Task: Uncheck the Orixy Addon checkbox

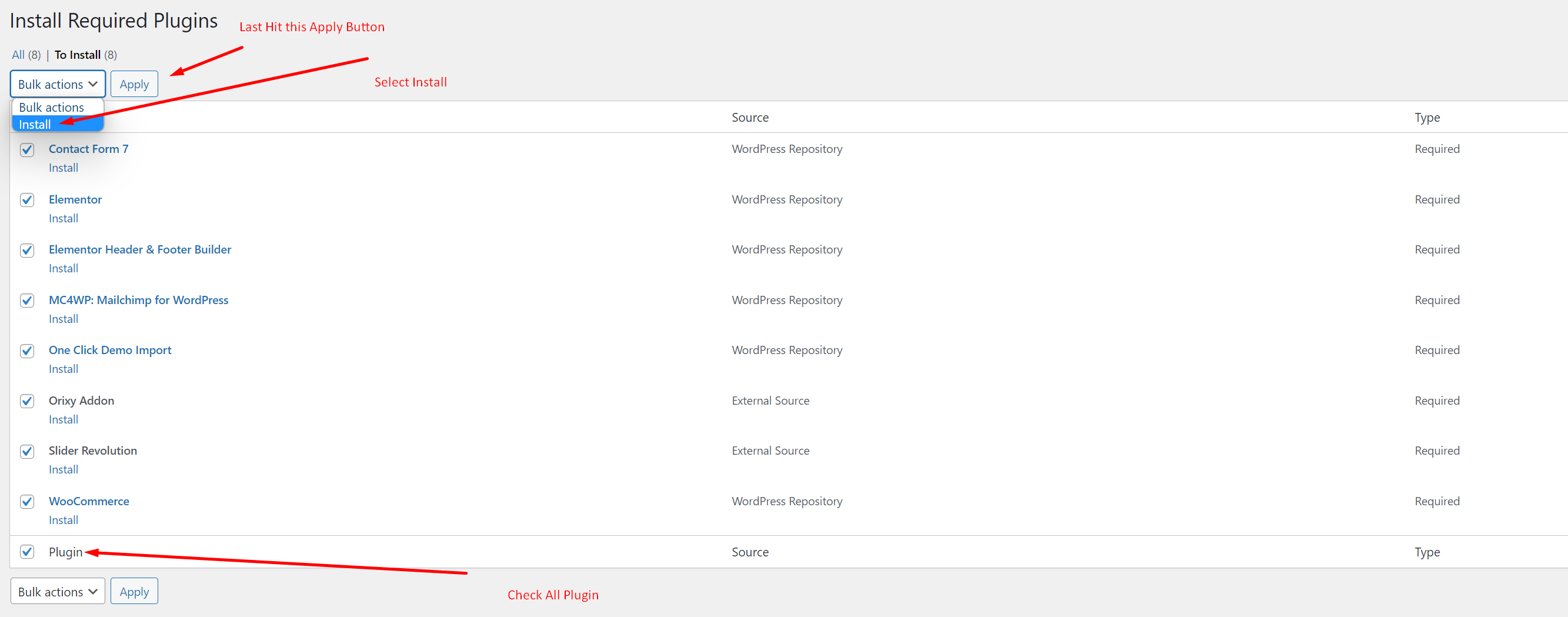Action: pos(27,401)
